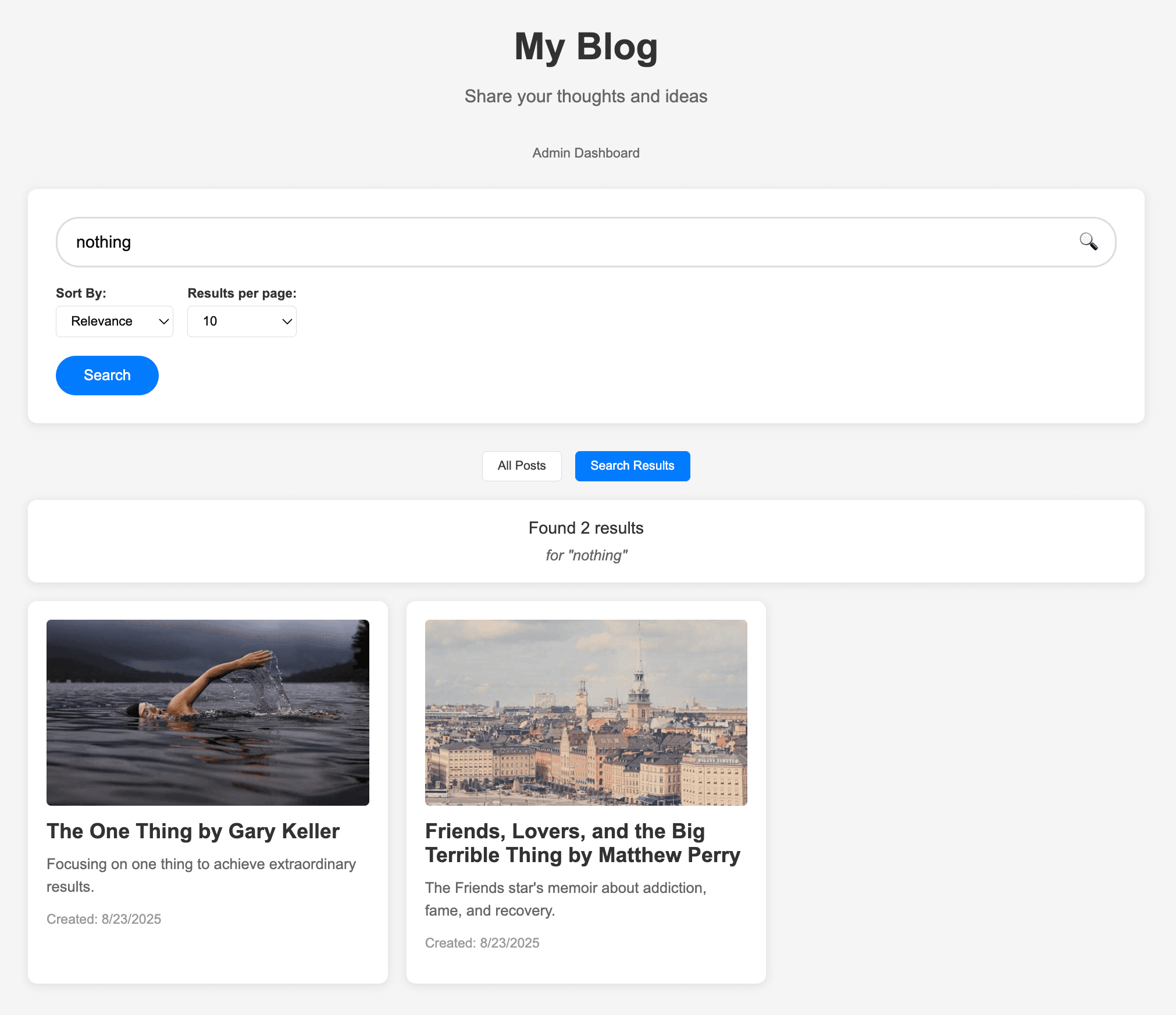Image resolution: width=1176 pixels, height=1015 pixels.
Task: Open the Sort By Relevance dropdown
Action: [115, 321]
